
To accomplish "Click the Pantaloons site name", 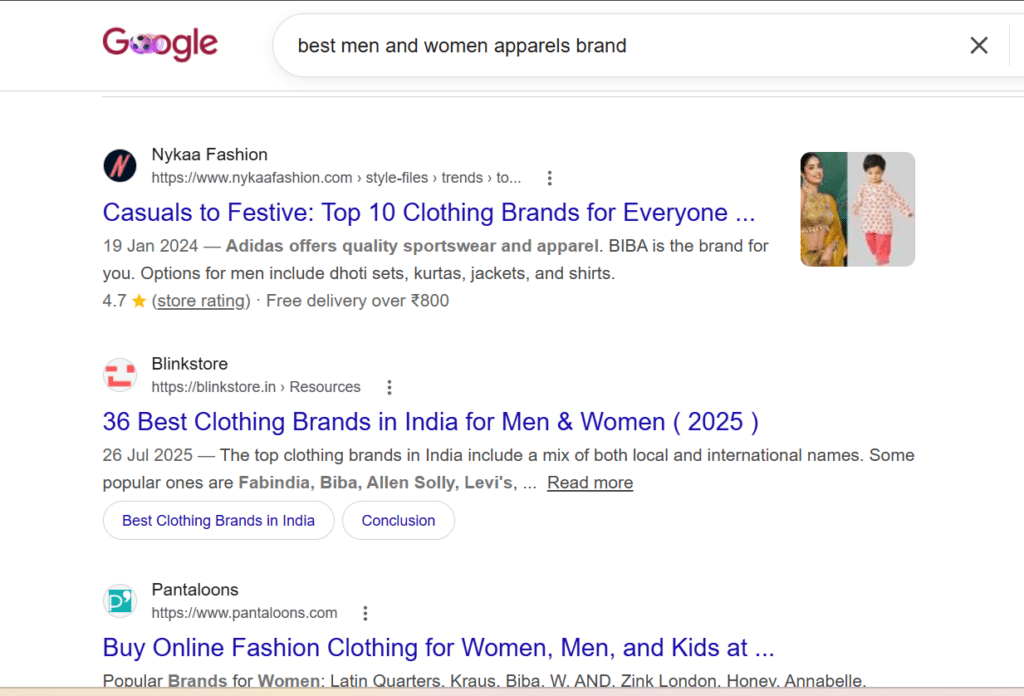I will (x=195, y=590).
